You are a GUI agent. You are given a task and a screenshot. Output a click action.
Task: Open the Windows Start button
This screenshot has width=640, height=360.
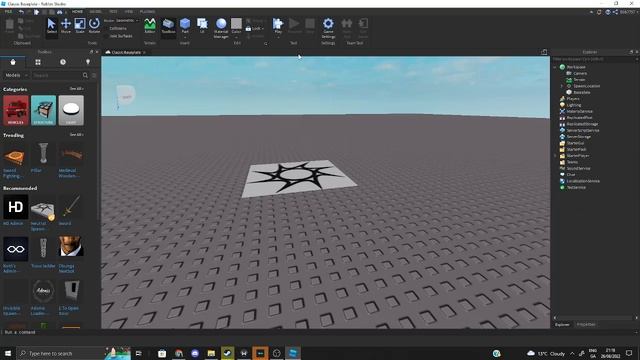(x=8, y=353)
